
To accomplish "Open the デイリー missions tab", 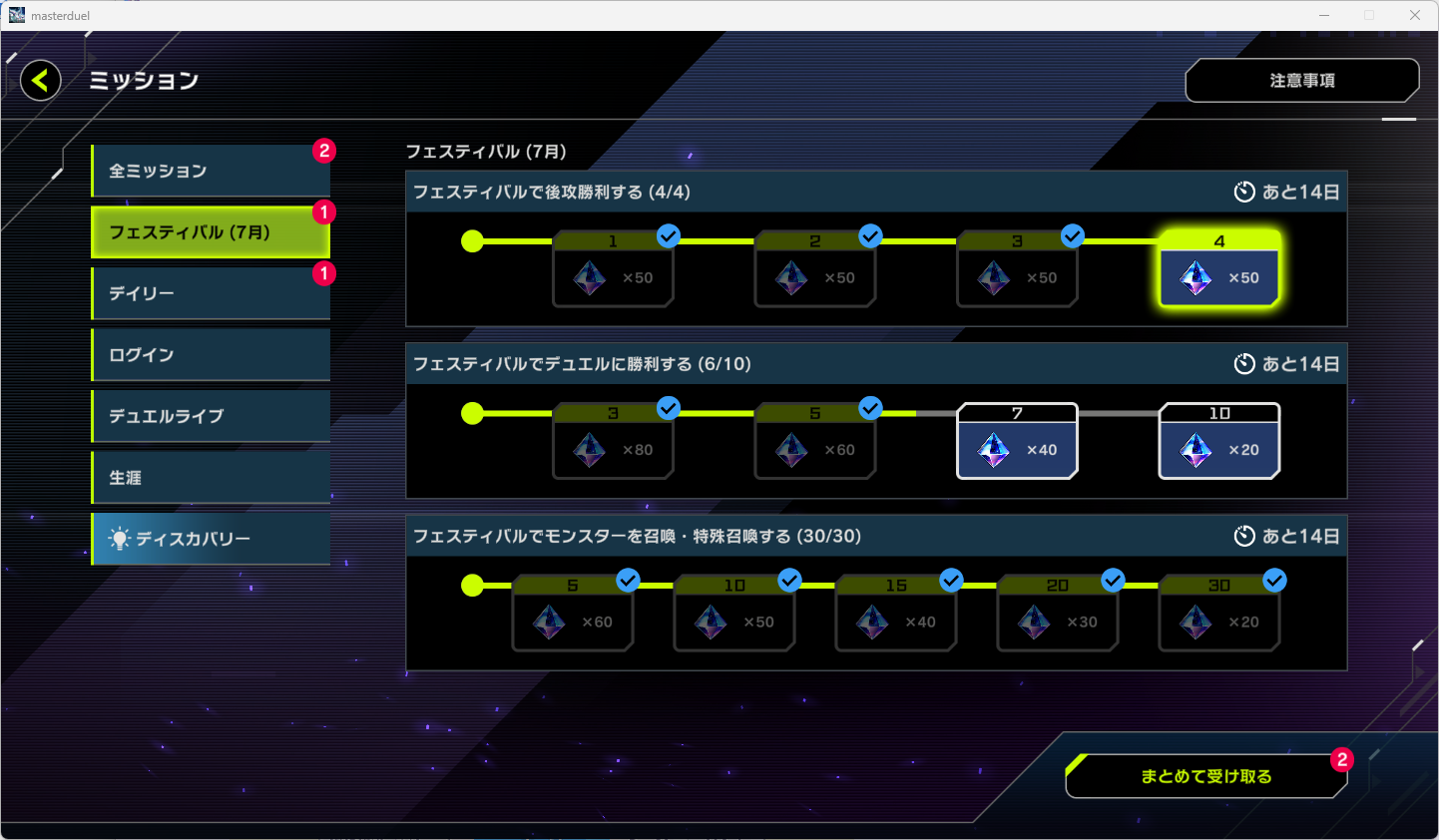I will [x=211, y=293].
